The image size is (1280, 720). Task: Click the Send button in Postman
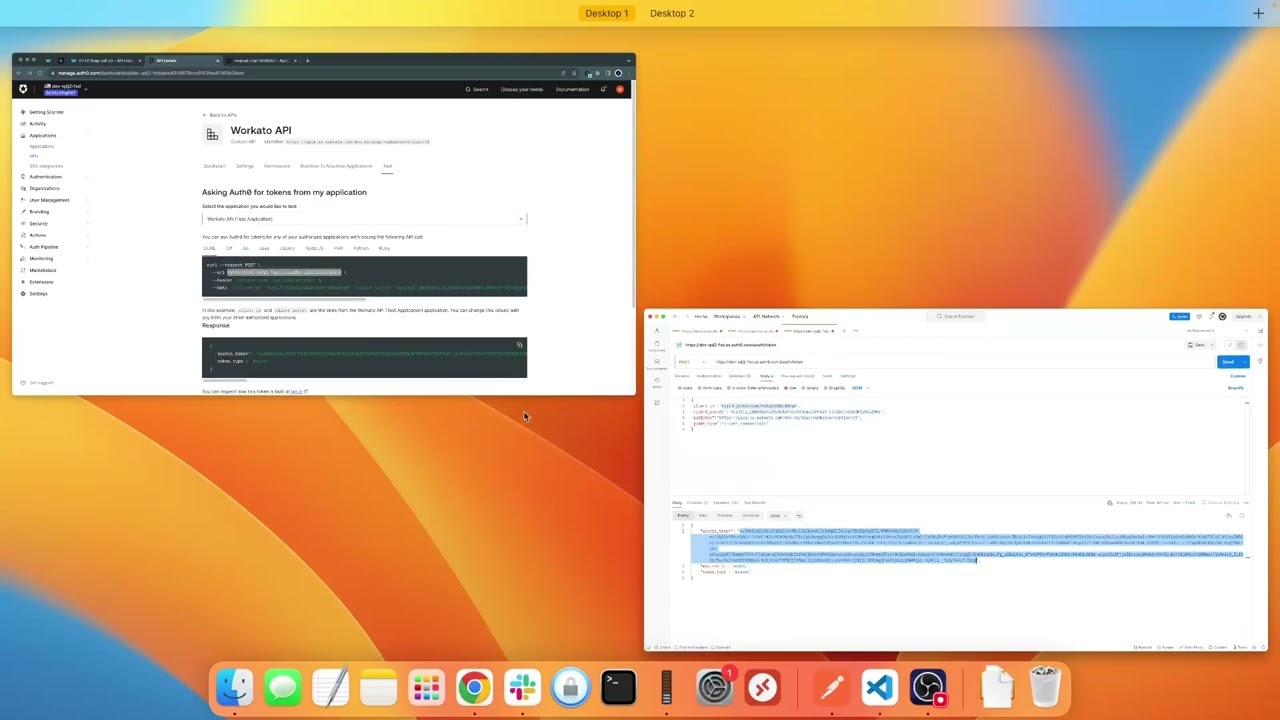(x=1228, y=362)
